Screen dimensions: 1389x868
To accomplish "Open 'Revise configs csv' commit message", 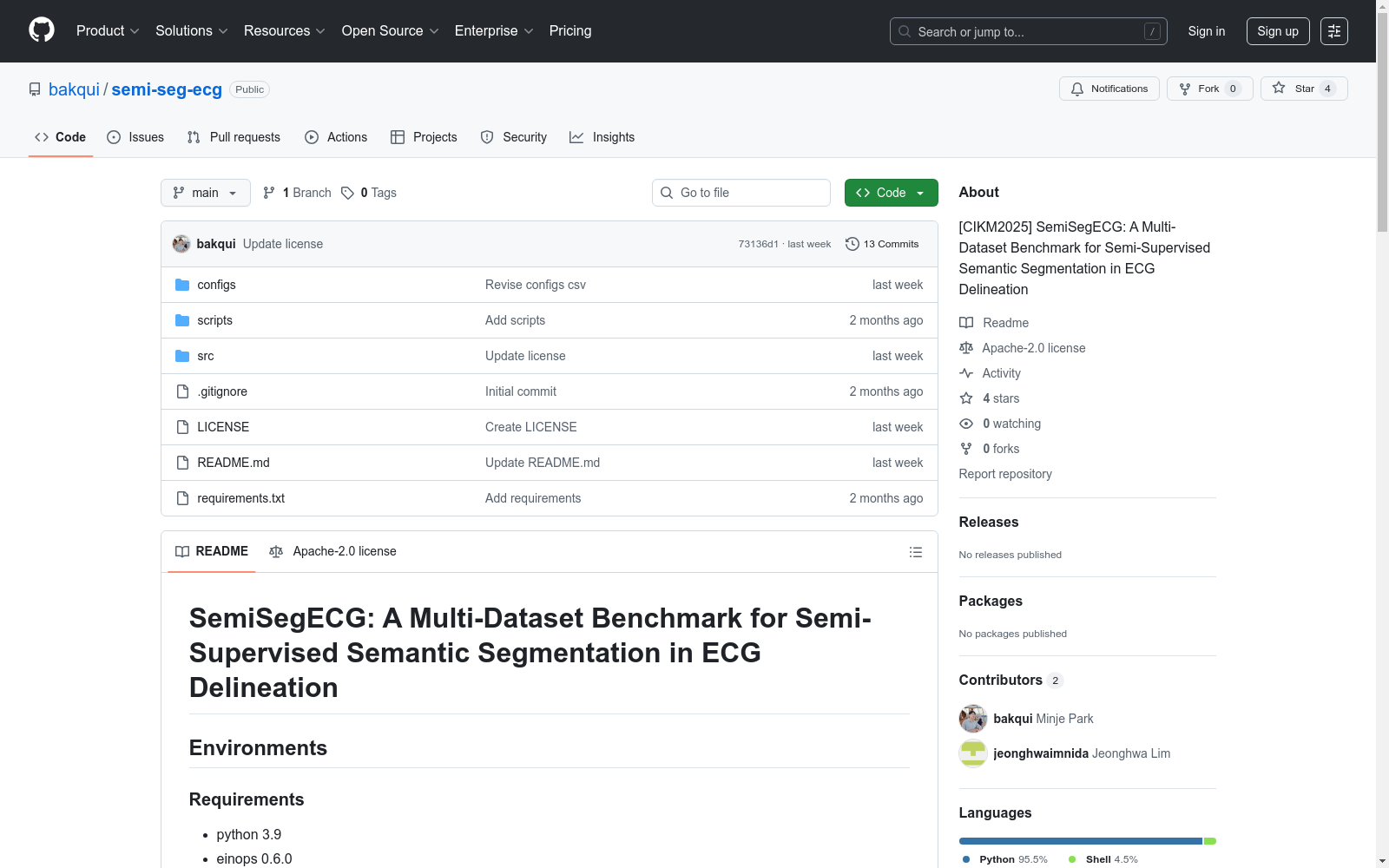I will [x=536, y=285].
